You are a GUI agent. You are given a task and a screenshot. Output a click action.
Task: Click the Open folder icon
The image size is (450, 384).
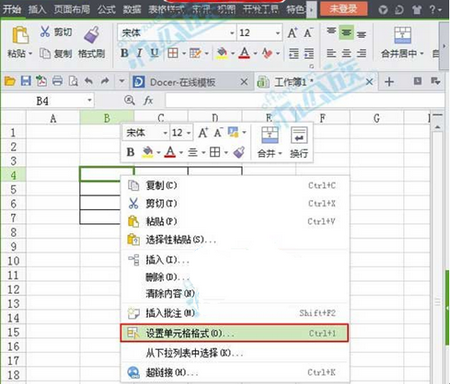pos(10,81)
